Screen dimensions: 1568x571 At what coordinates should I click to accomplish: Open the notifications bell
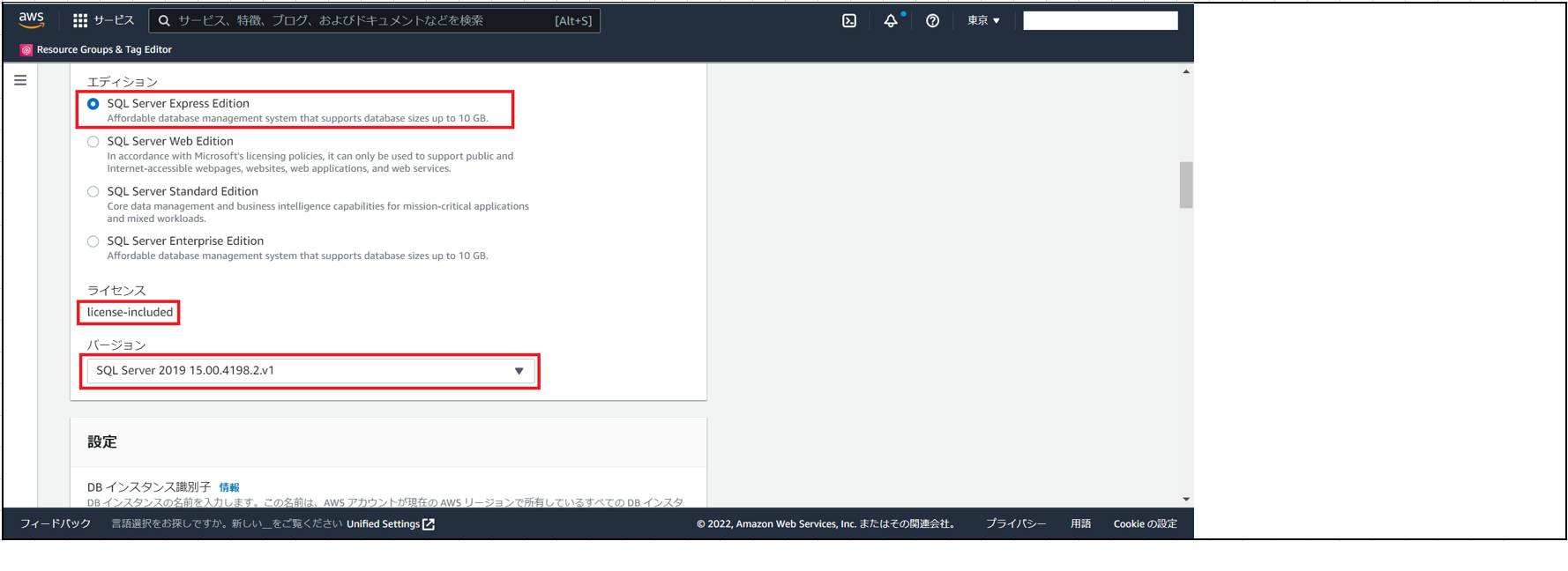tap(891, 20)
